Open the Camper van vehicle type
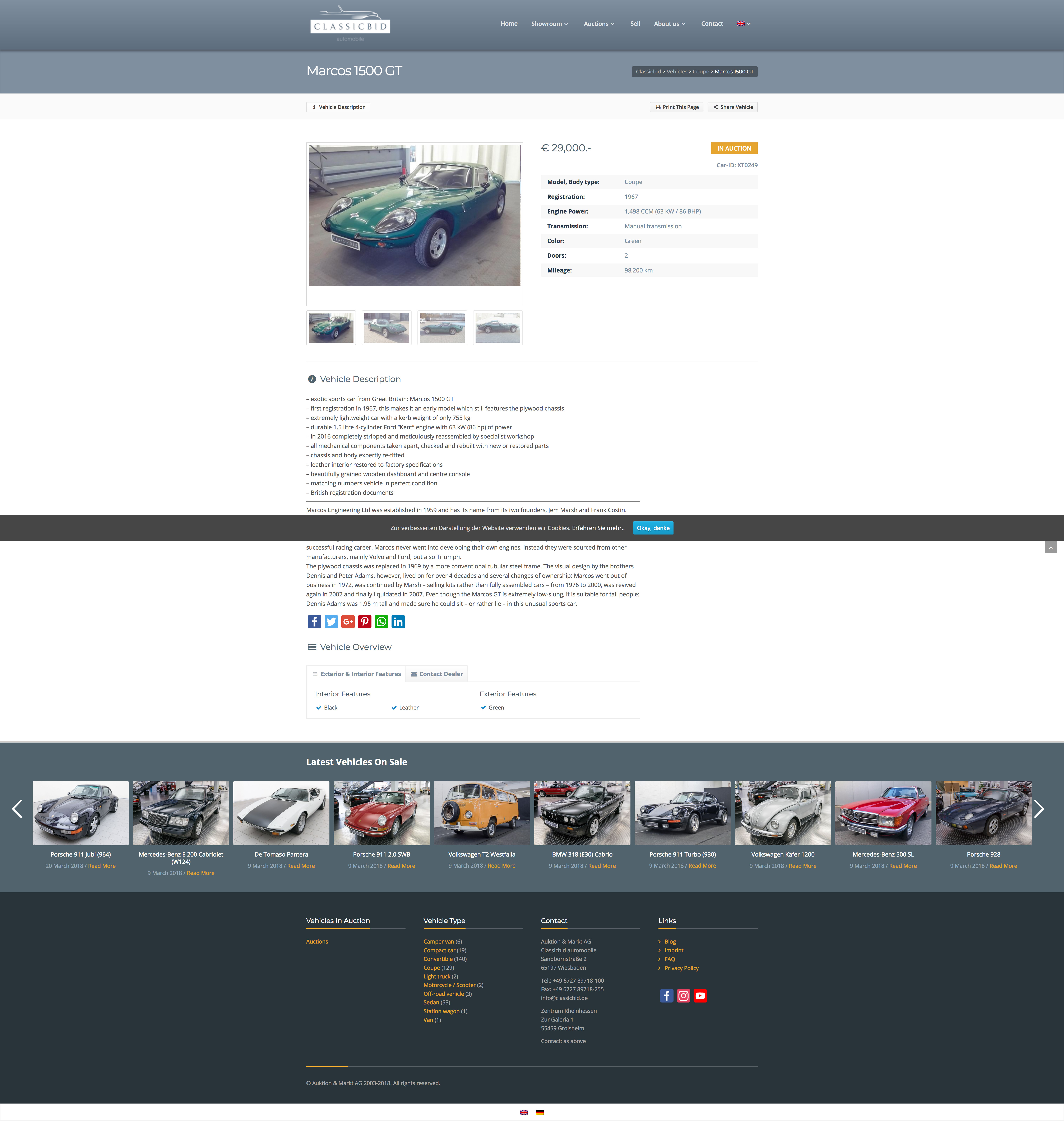Viewport: 1064px width, 1133px height. [439, 941]
